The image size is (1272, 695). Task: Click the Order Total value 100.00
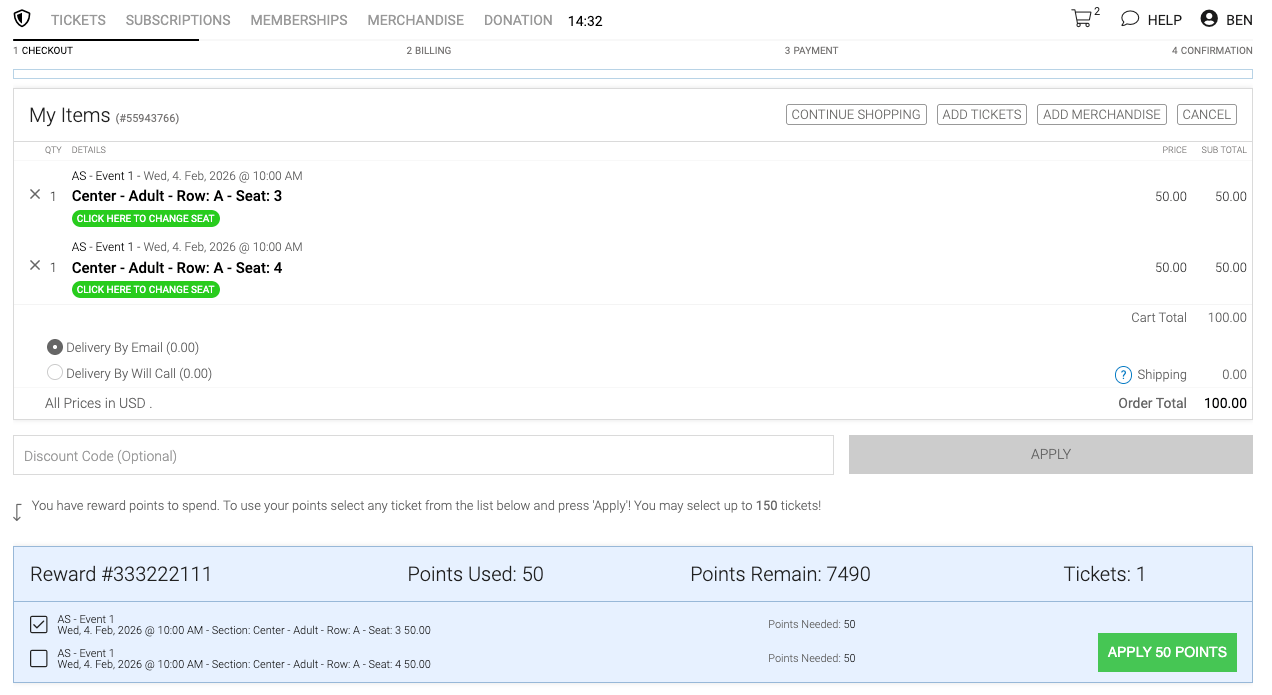click(1225, 403)
